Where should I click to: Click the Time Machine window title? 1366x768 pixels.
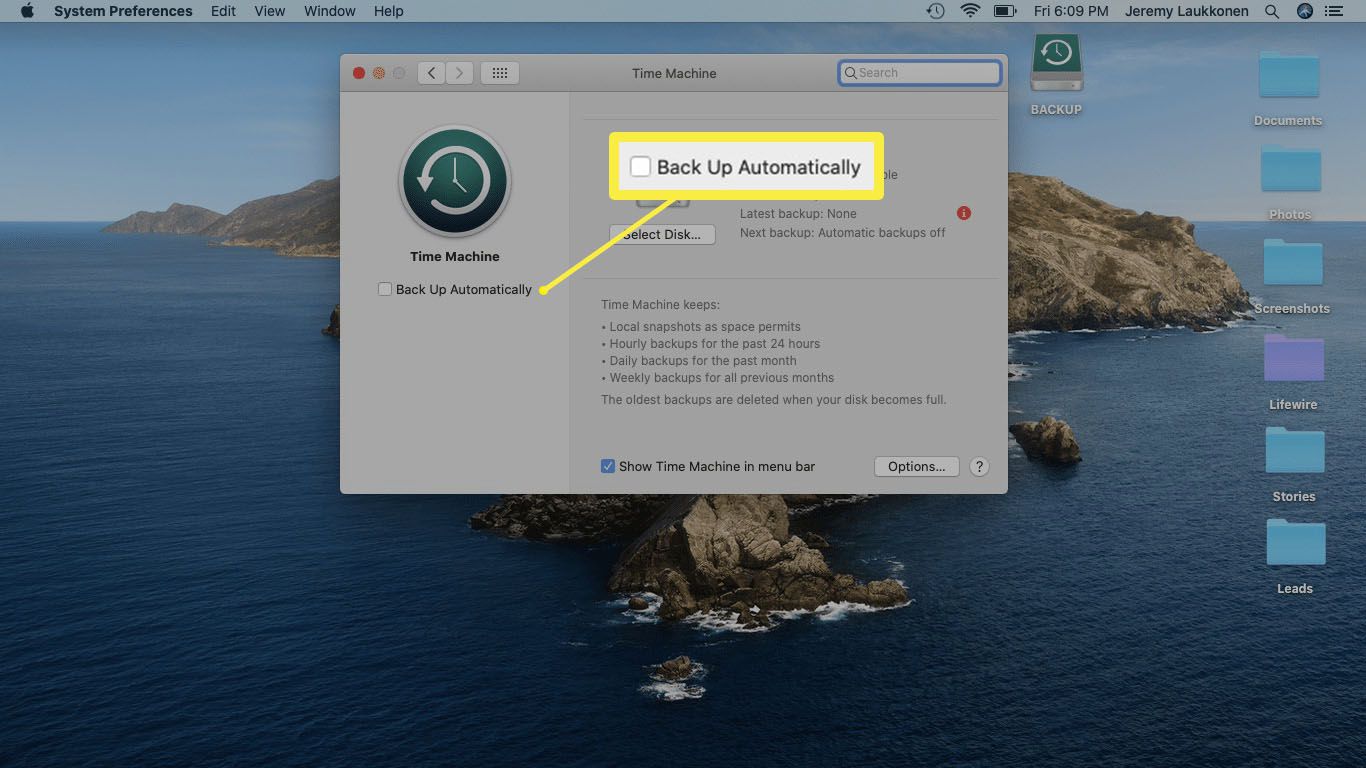tap(674, 73)
